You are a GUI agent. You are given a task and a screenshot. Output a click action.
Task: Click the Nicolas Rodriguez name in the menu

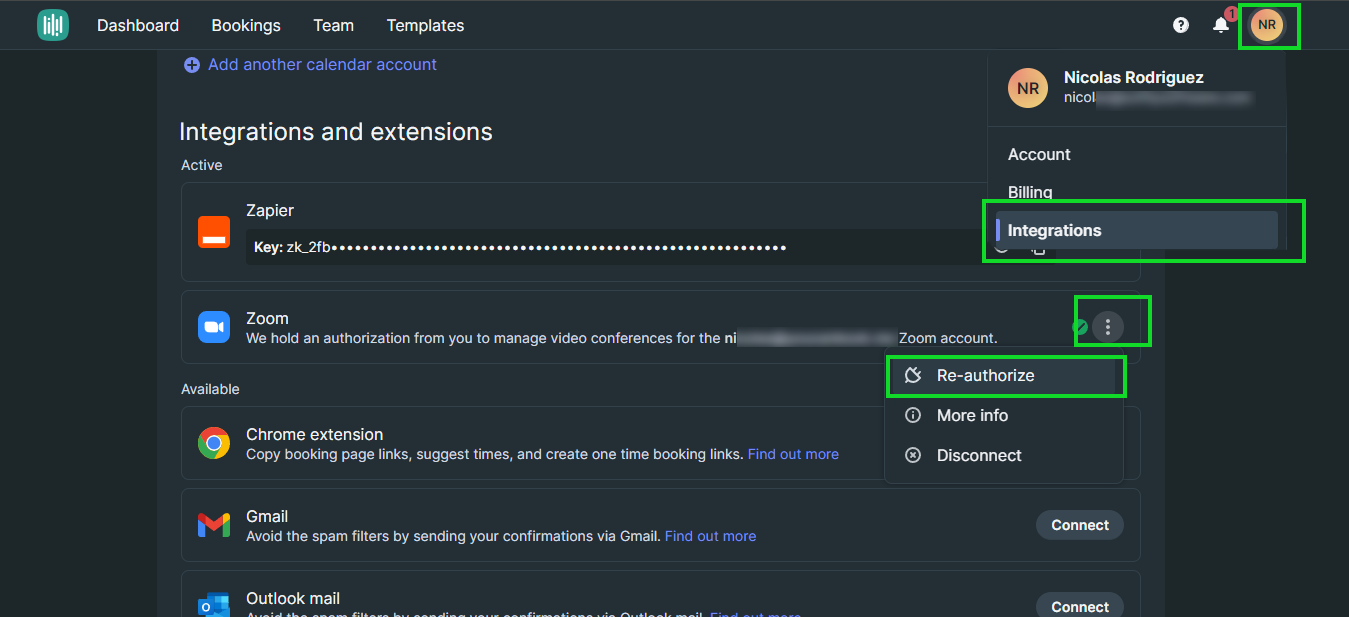click(x=1134, y=77)
